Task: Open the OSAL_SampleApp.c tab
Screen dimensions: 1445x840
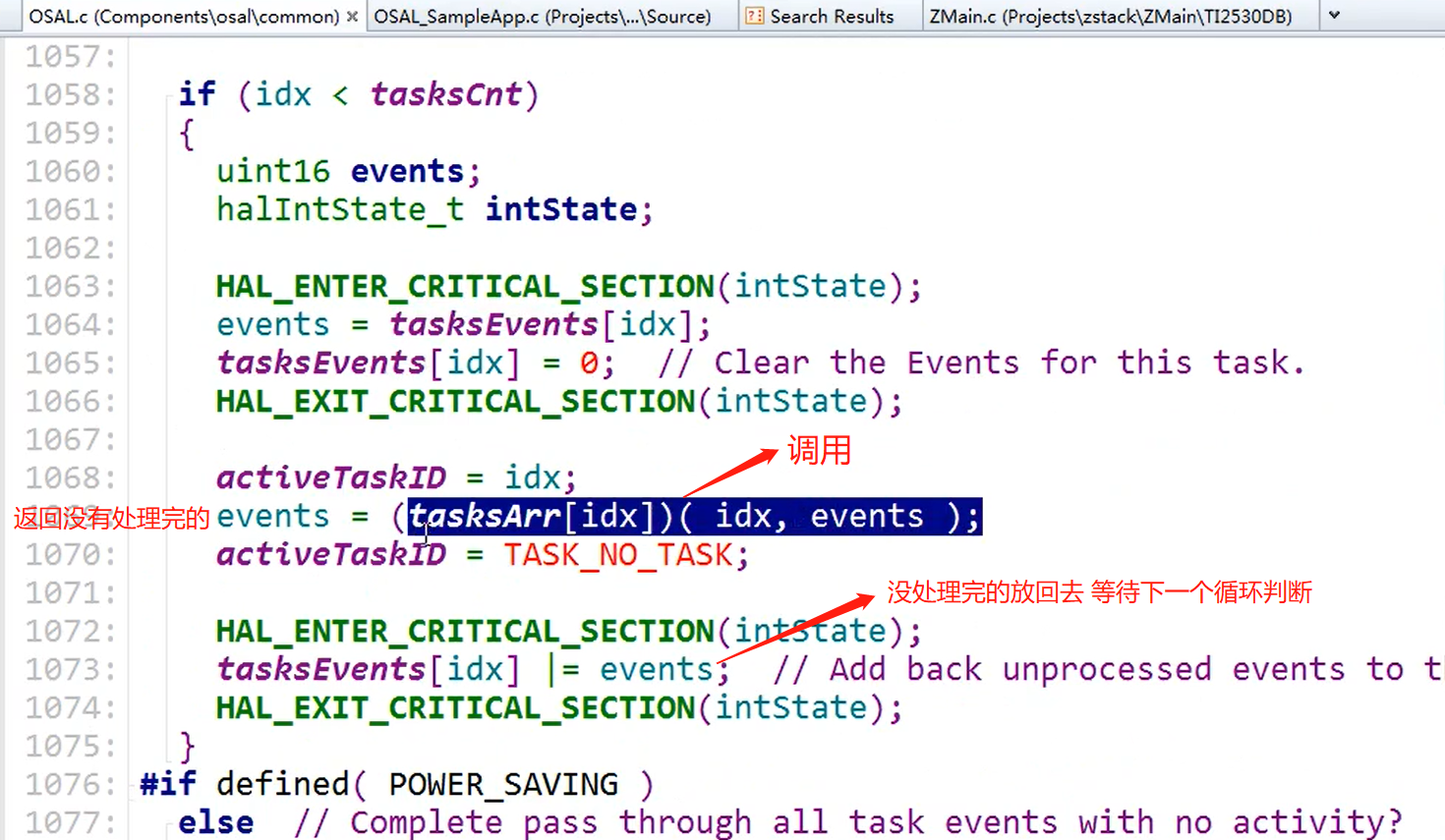Action: click(x=543, y=17)
